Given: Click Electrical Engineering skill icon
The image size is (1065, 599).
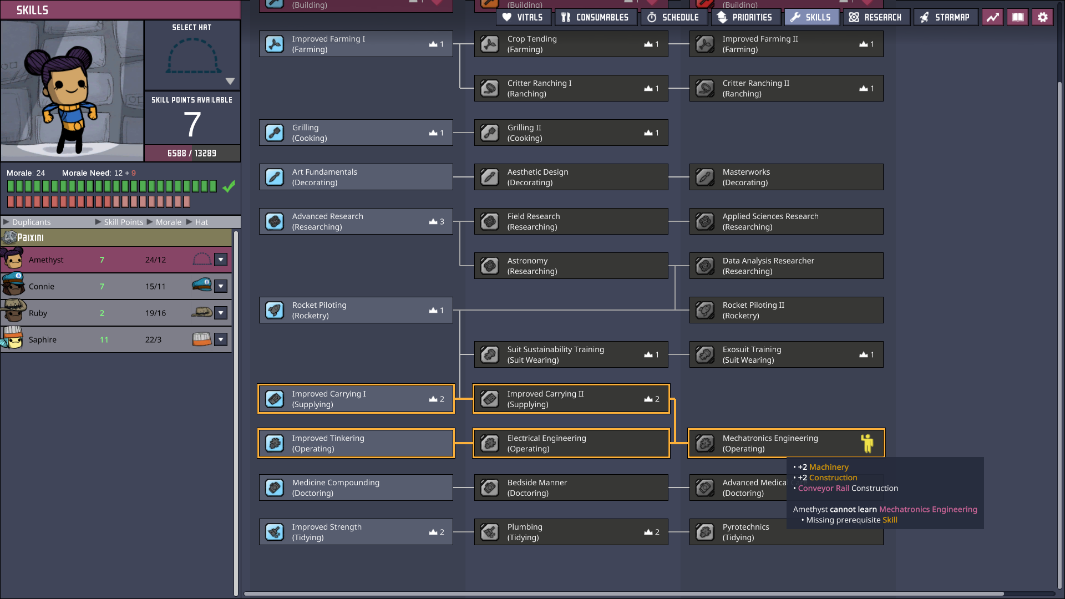Looking at the screenshot, I should (490, 443).
